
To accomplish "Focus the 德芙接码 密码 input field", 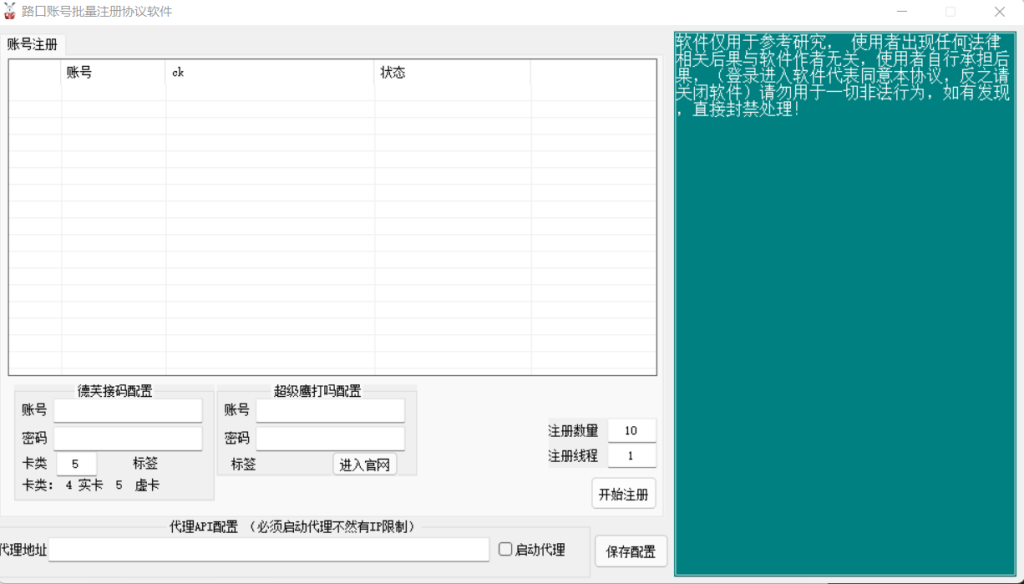I will [x=128, y=438].
